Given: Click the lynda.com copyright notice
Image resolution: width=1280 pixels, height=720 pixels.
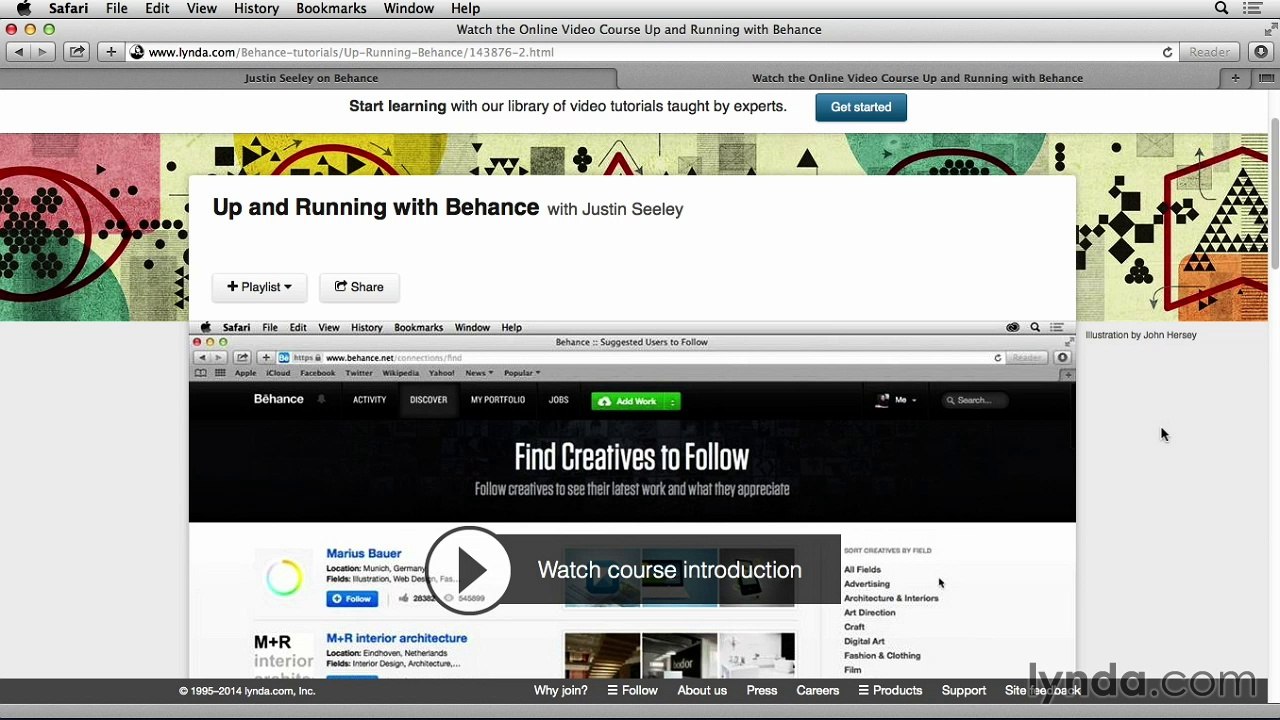Looking at the screenshot, I should (247, 691).
